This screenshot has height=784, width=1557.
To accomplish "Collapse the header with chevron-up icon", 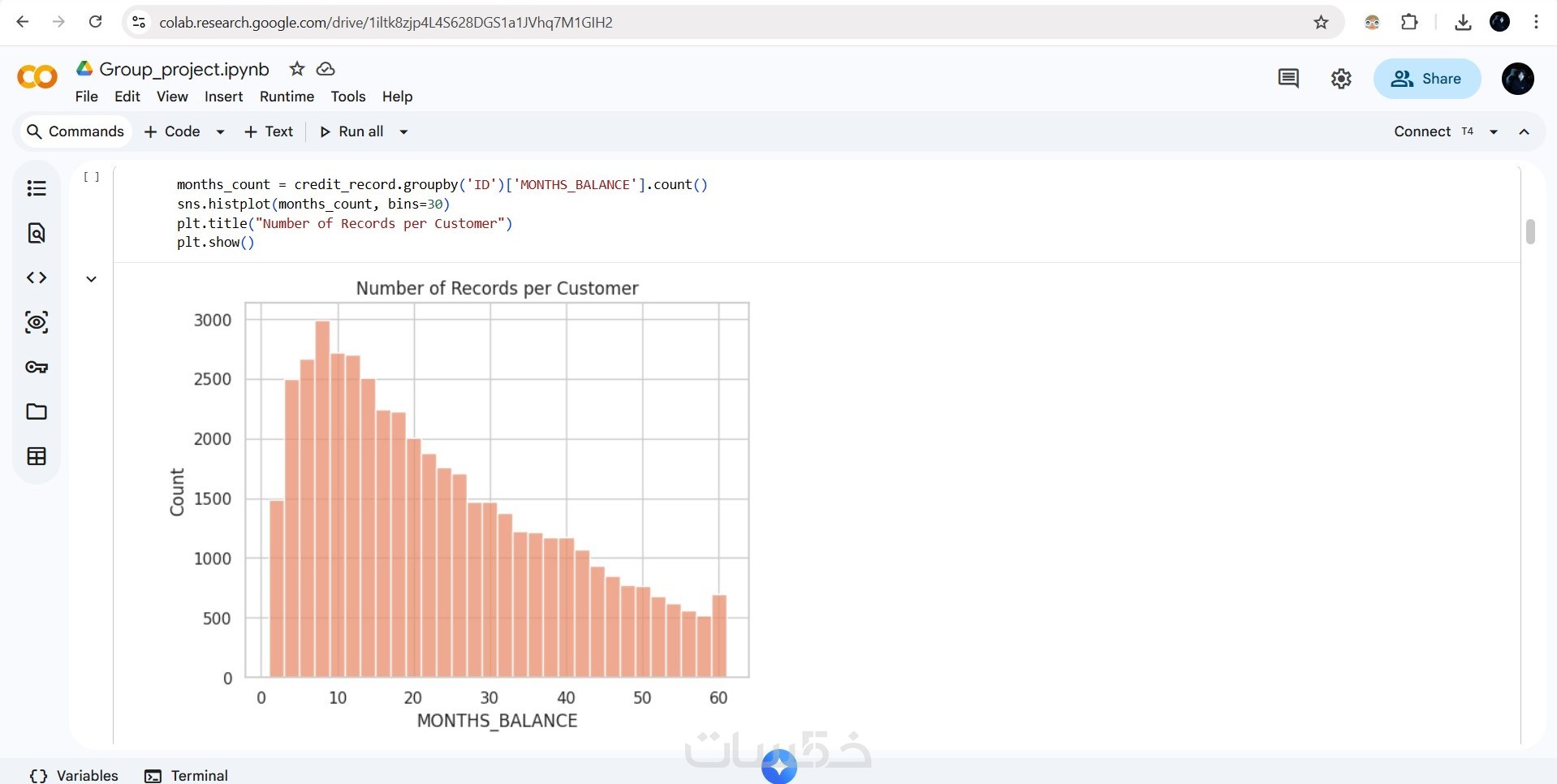I will coord(1525,132).
